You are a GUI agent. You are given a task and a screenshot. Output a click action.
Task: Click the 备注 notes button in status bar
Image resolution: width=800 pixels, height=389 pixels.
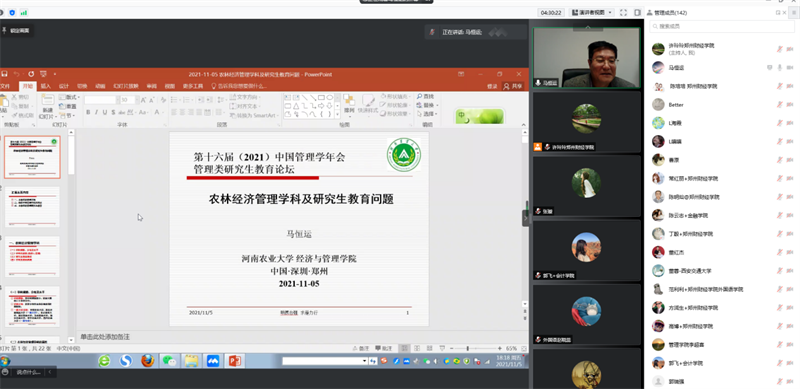pos(361,348)
